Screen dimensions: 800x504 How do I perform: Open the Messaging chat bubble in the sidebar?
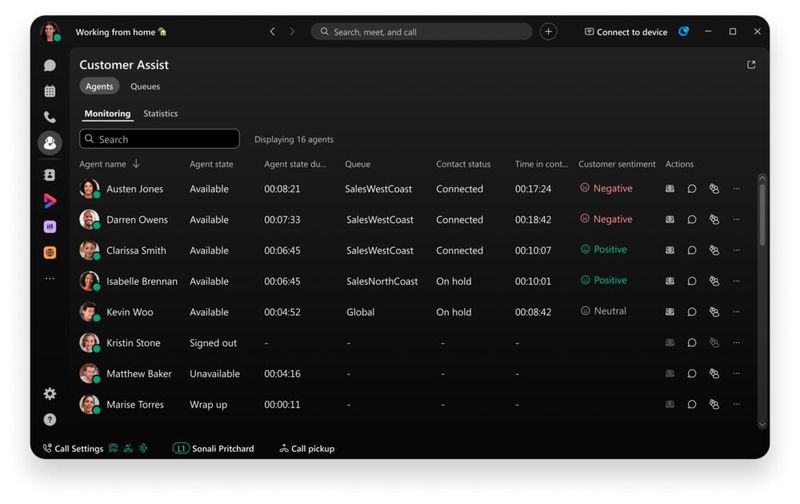(50, 66)
